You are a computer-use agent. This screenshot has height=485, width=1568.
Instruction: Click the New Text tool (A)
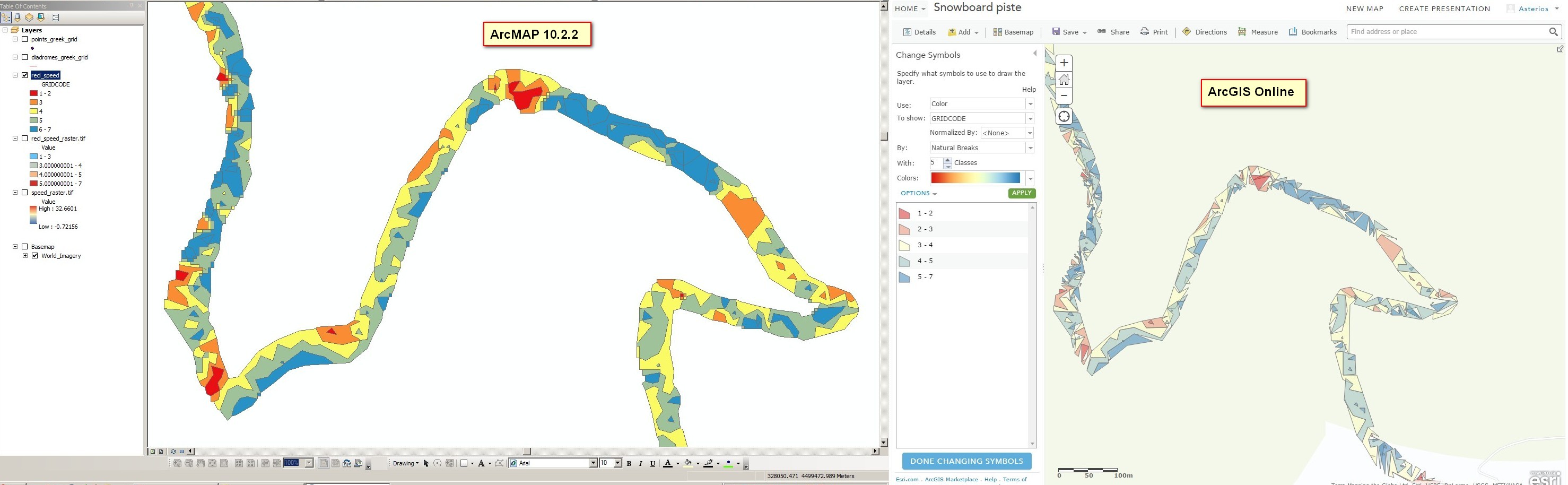click(x=481, y=464)
